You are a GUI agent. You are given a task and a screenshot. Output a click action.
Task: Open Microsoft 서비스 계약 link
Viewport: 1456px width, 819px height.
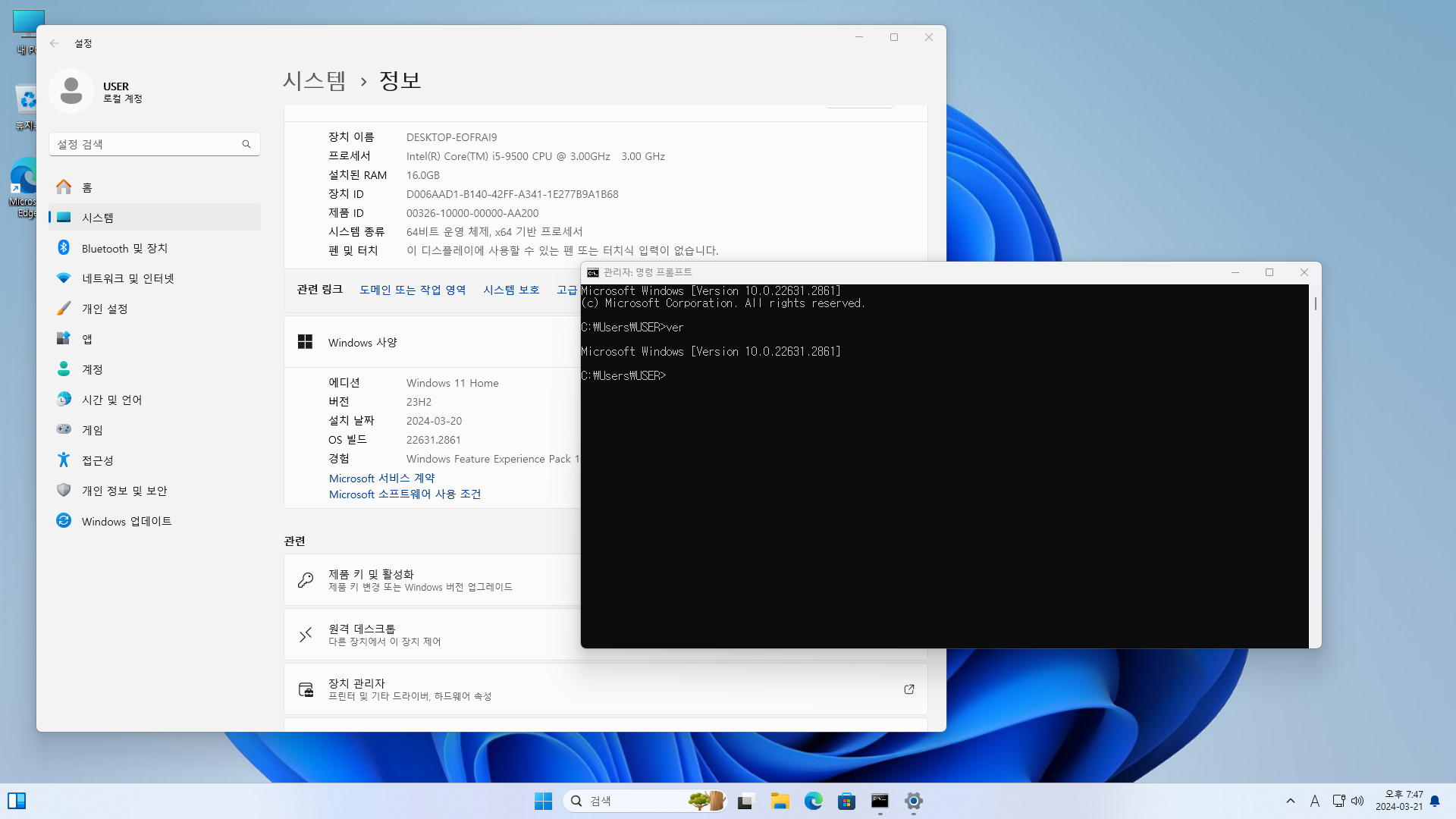pos(382,479)
